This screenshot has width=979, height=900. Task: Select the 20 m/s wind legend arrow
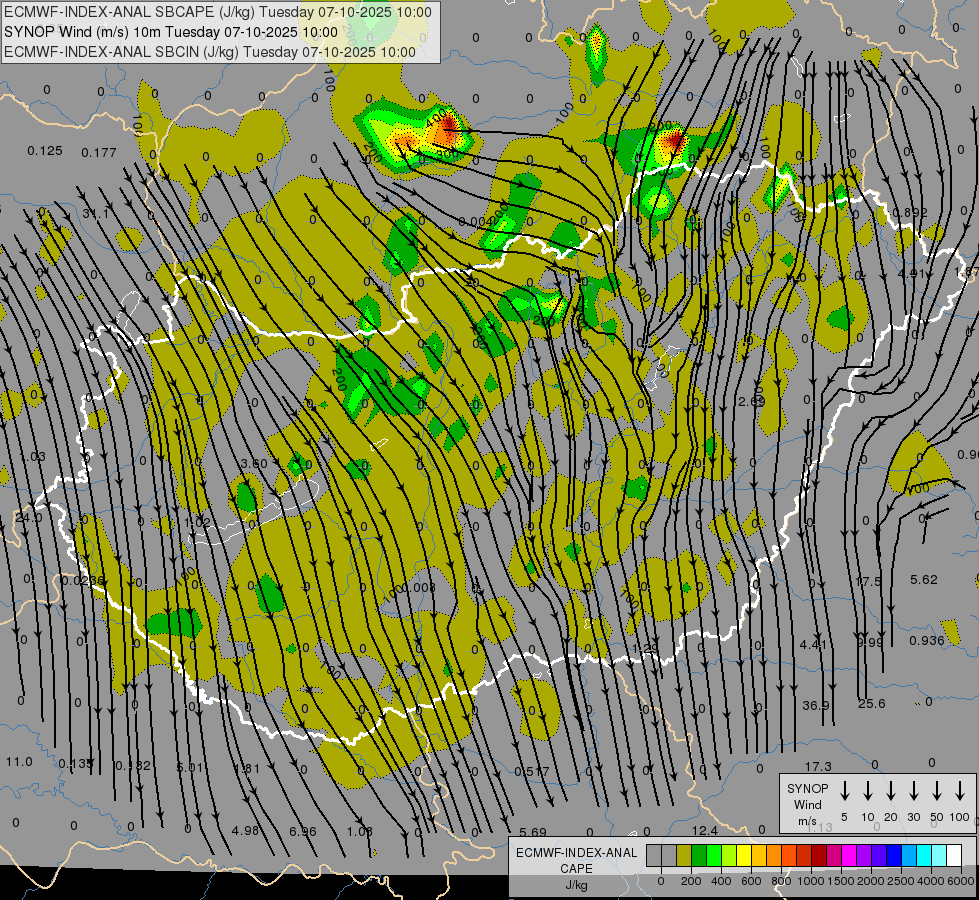(891, 791)
